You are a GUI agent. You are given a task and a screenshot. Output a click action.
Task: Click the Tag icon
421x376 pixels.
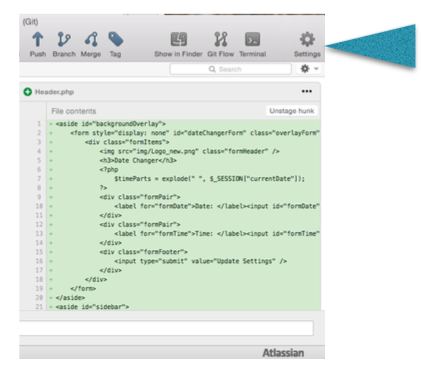116,39
